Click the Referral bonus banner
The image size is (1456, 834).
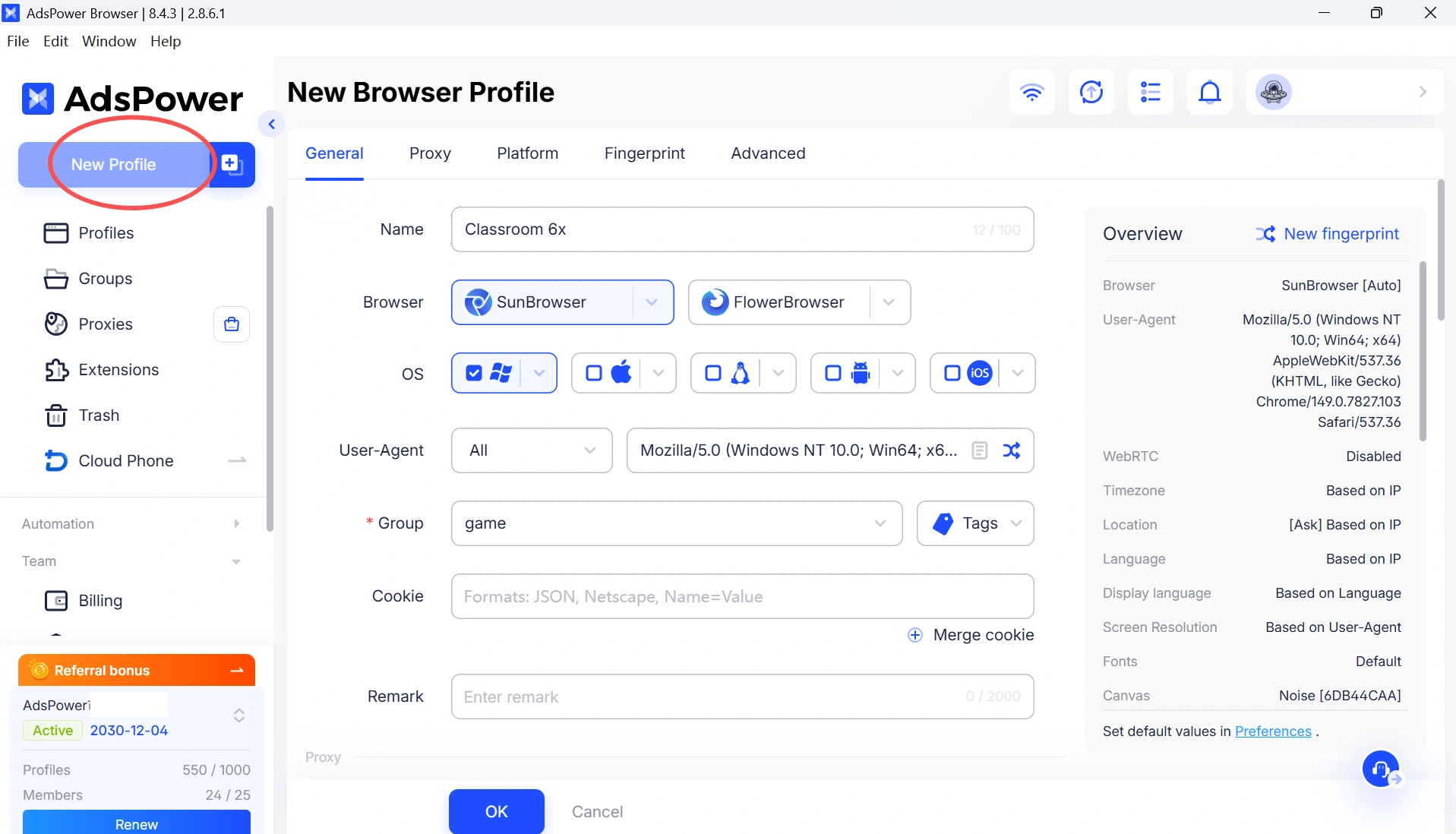(x=137, y=670)
